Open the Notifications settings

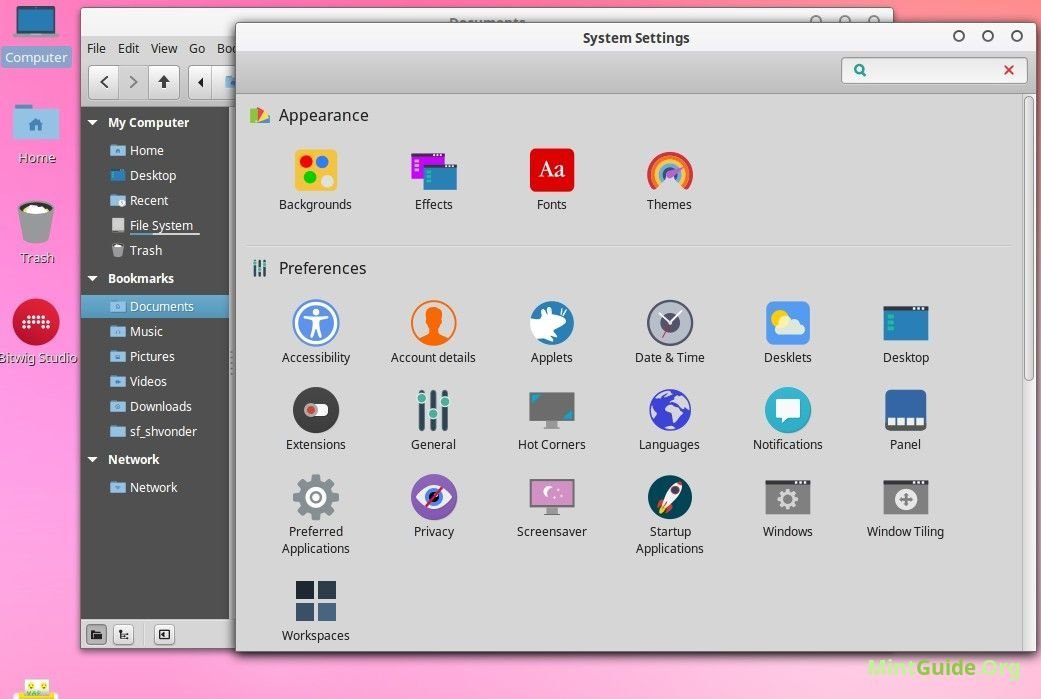pos(787,409)
